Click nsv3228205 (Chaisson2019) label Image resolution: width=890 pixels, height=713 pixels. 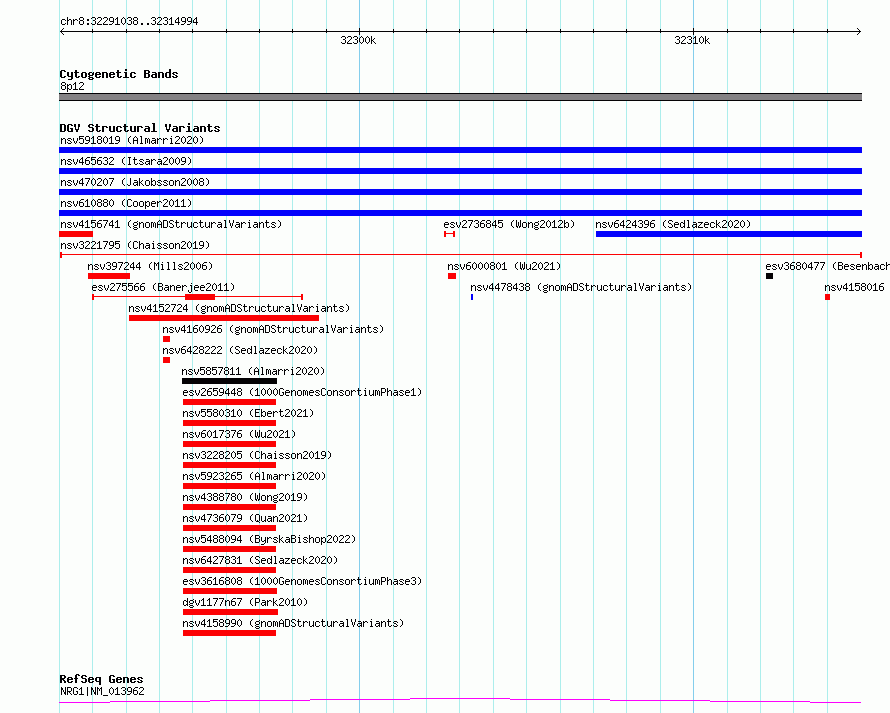(x=257, y=455)
